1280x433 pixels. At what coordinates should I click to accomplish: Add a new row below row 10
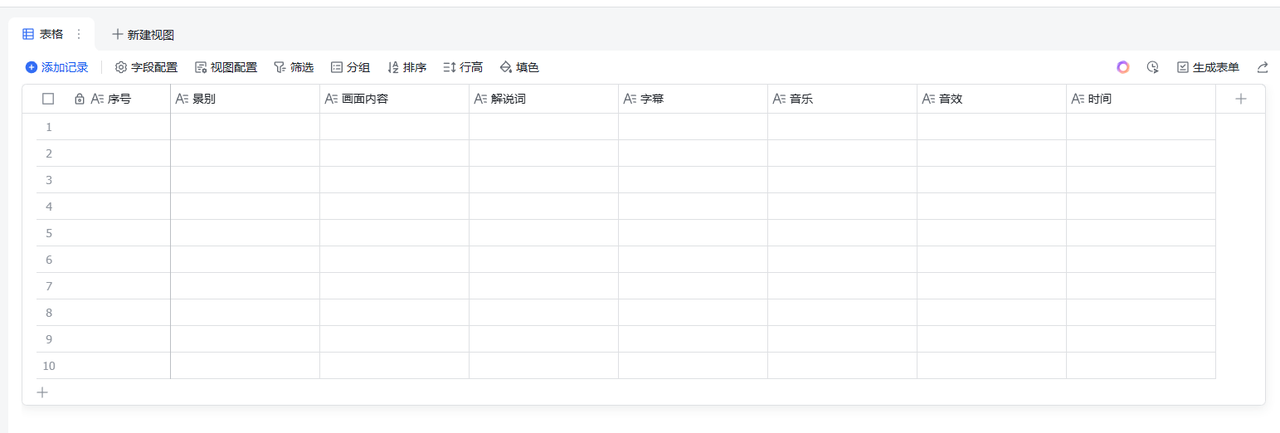[x=42, y=392]
